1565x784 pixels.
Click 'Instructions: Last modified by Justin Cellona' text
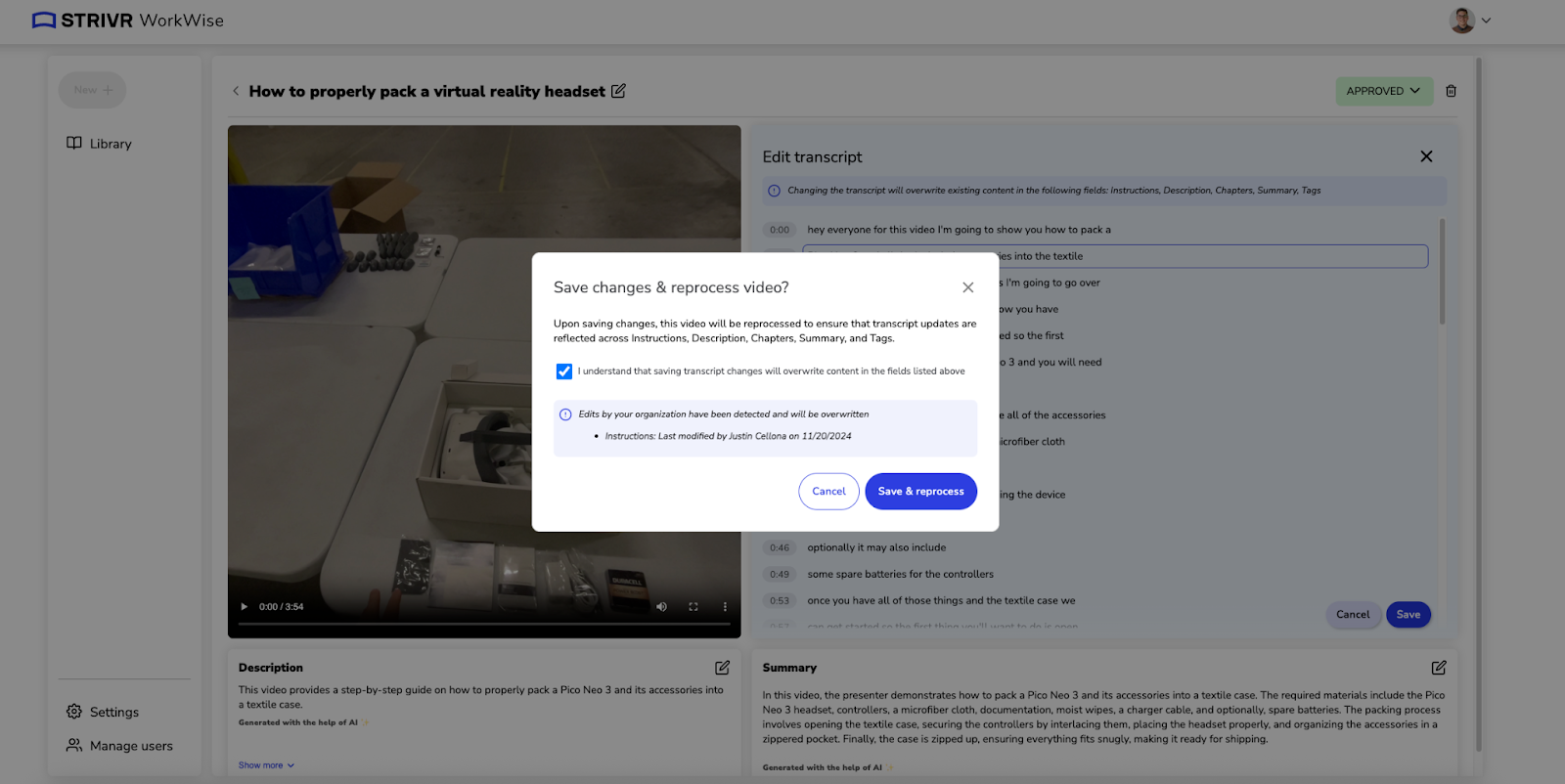pos(728,437)
